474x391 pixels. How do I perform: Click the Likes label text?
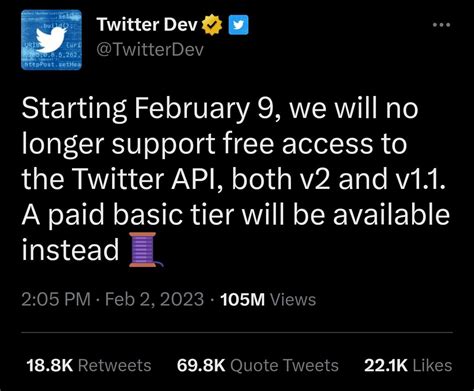click(432, 365)
